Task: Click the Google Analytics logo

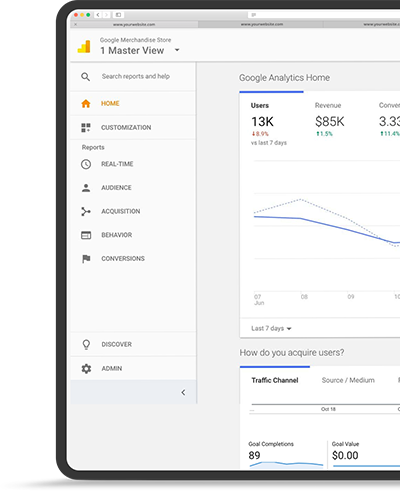Action: click(x=84, y=47)
